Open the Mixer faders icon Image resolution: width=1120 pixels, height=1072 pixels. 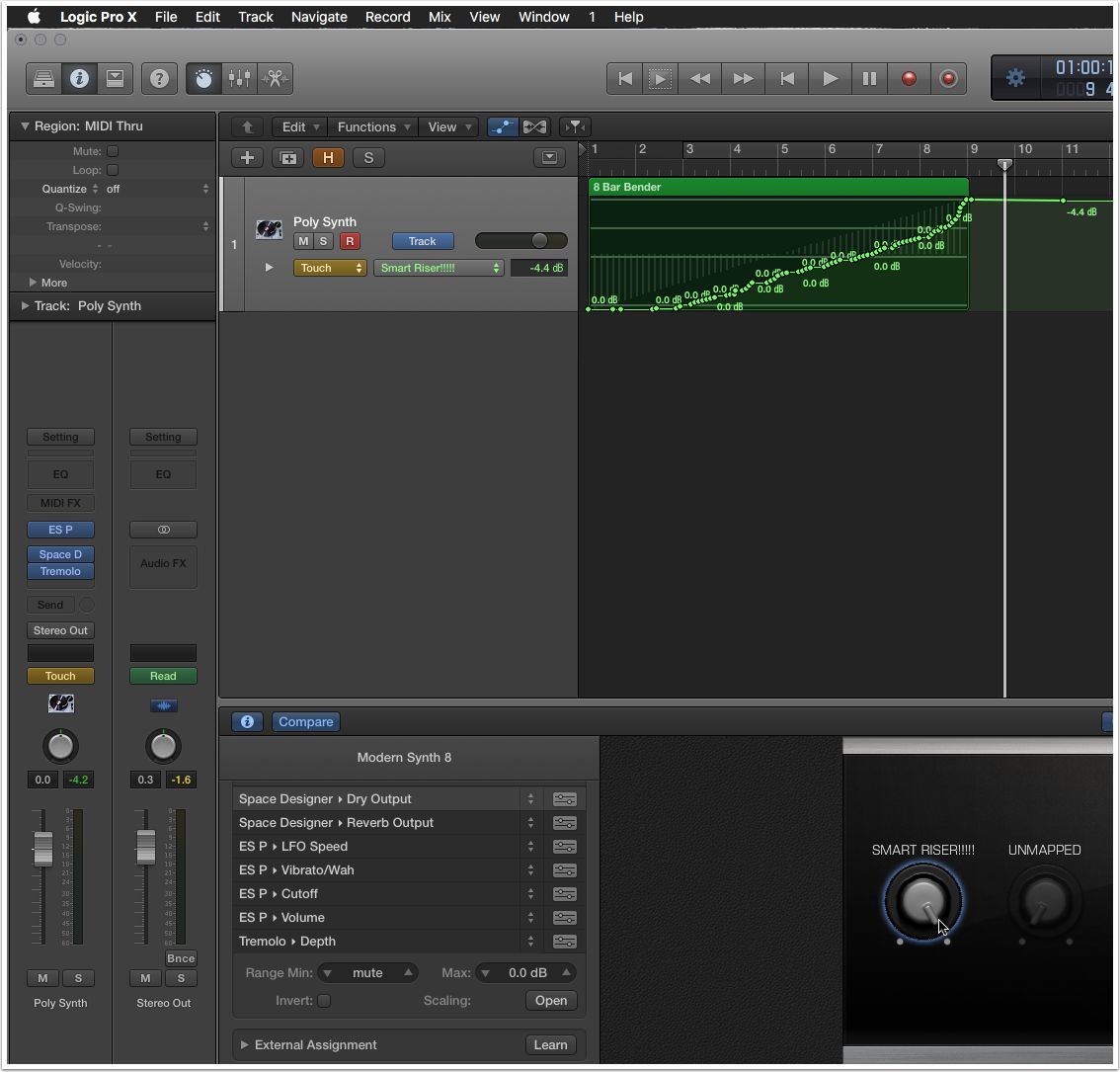(239, 79)
